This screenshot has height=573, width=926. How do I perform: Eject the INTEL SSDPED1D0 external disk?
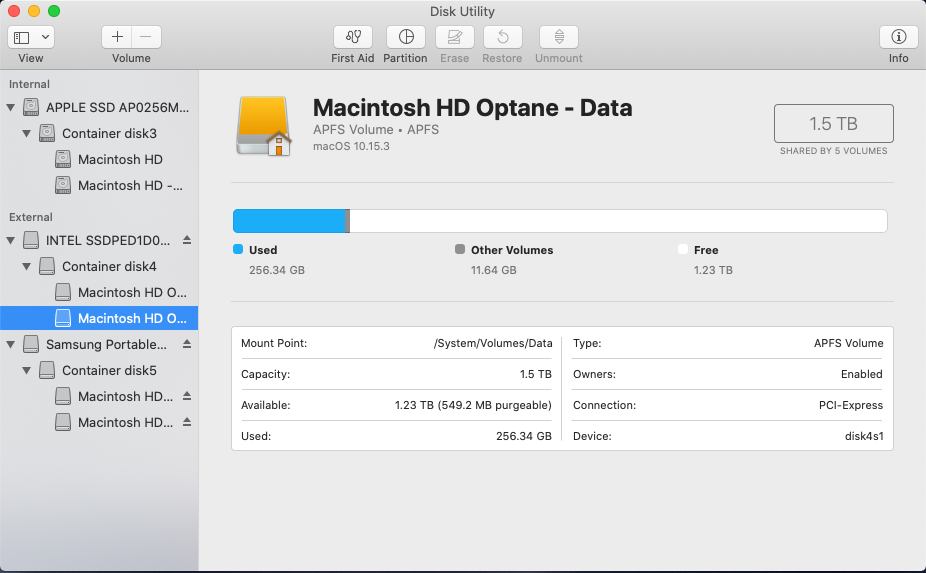[187, 240]
